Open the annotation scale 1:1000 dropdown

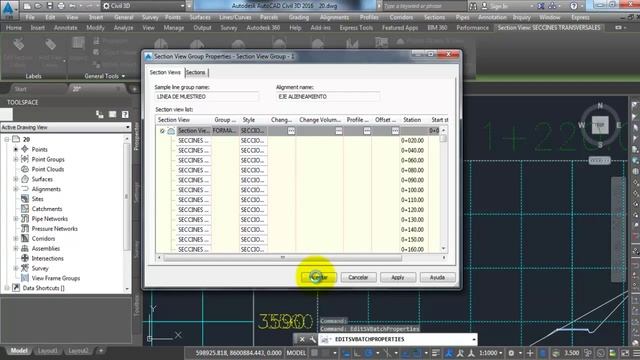tap(491, 353)
